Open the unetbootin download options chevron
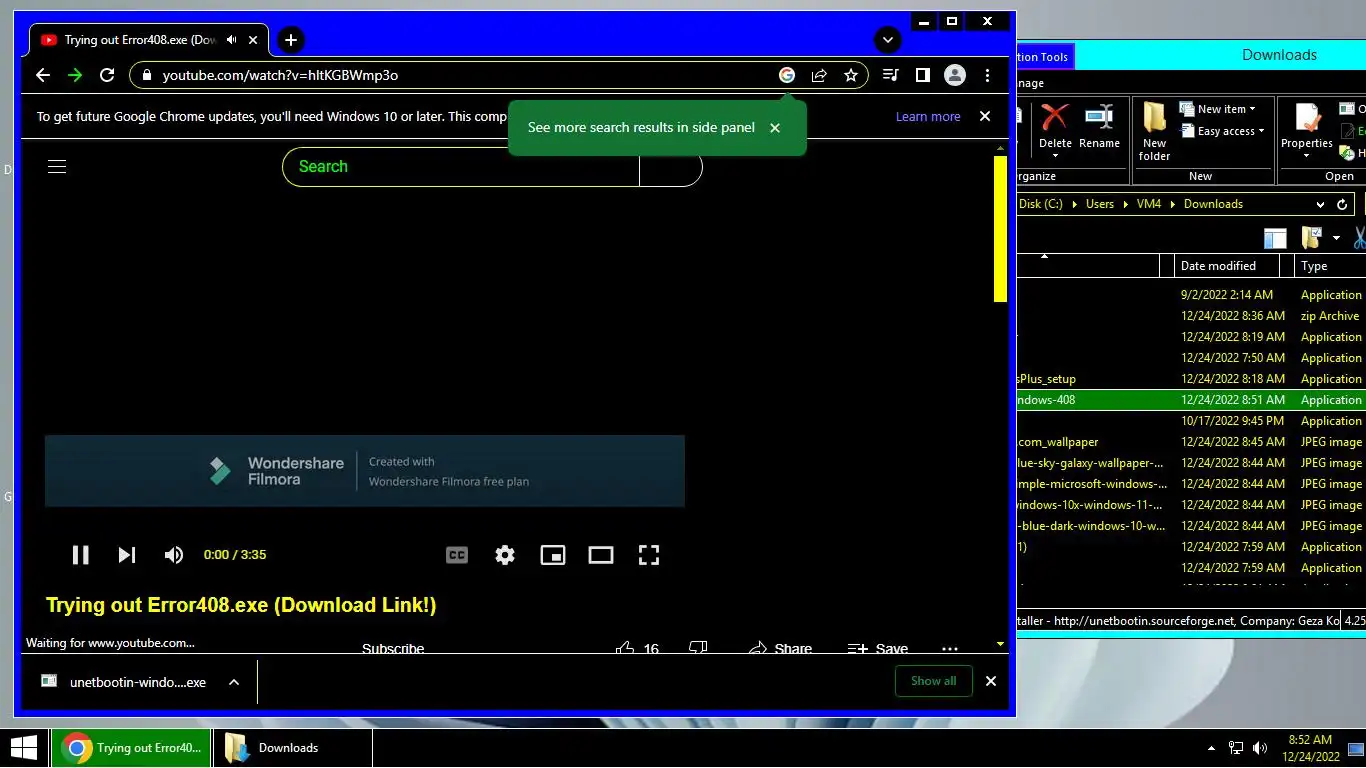Screen dimensions: 1366x768 pyautogui.click(x=234, y=682)
